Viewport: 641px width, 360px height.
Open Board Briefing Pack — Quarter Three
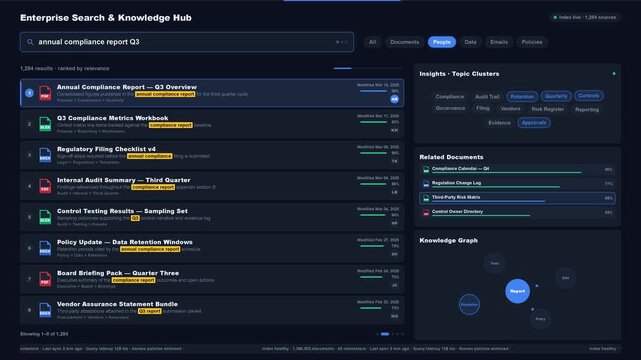point(212,279)
